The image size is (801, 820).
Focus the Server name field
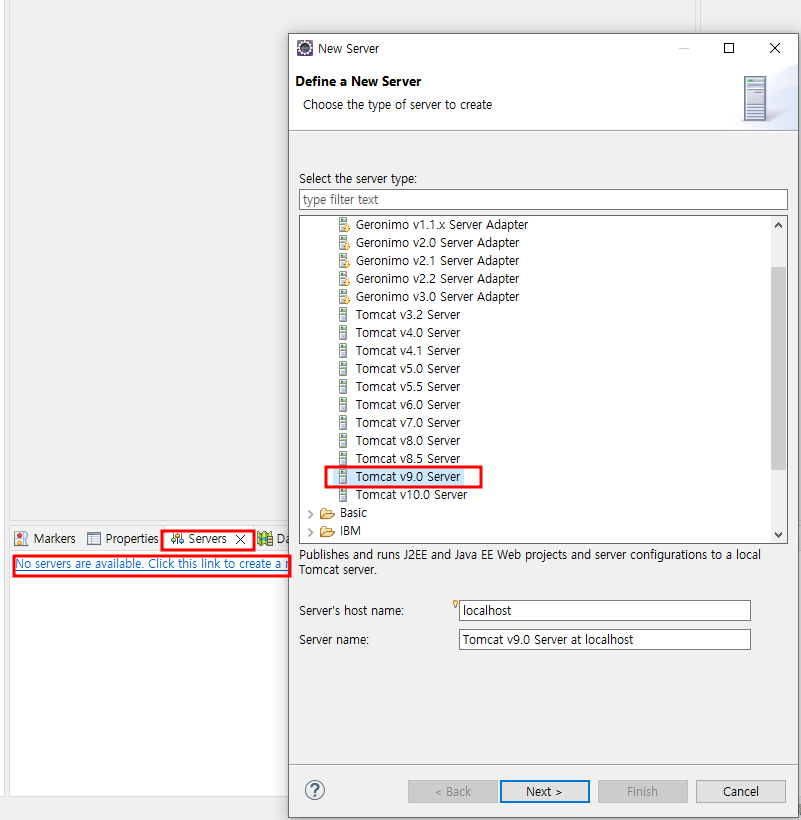(x=604, y=639)
